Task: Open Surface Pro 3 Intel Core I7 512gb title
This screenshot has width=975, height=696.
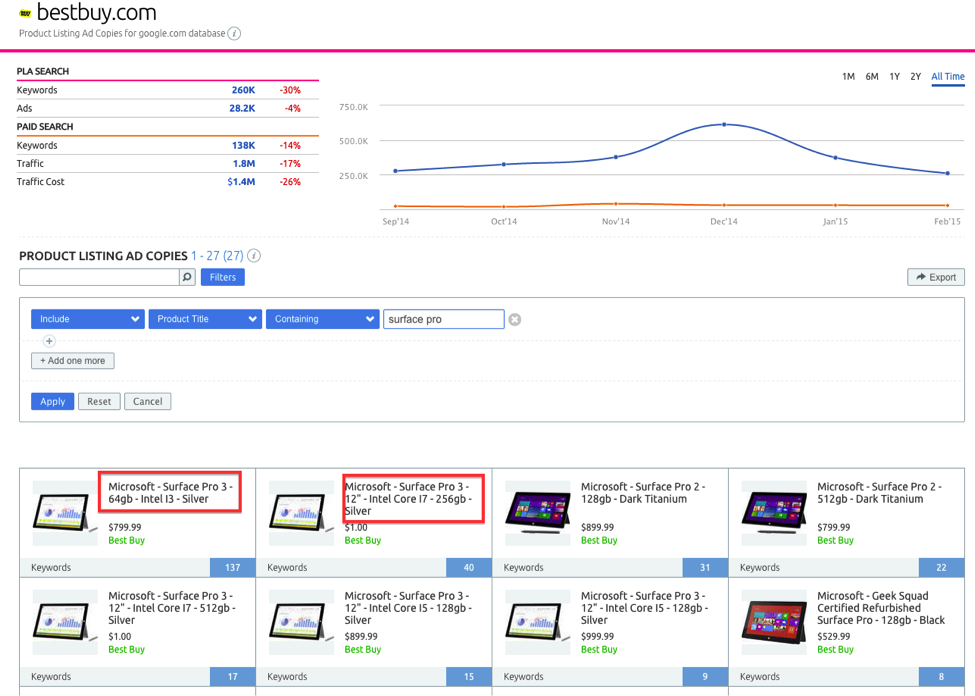Action: 172,608
